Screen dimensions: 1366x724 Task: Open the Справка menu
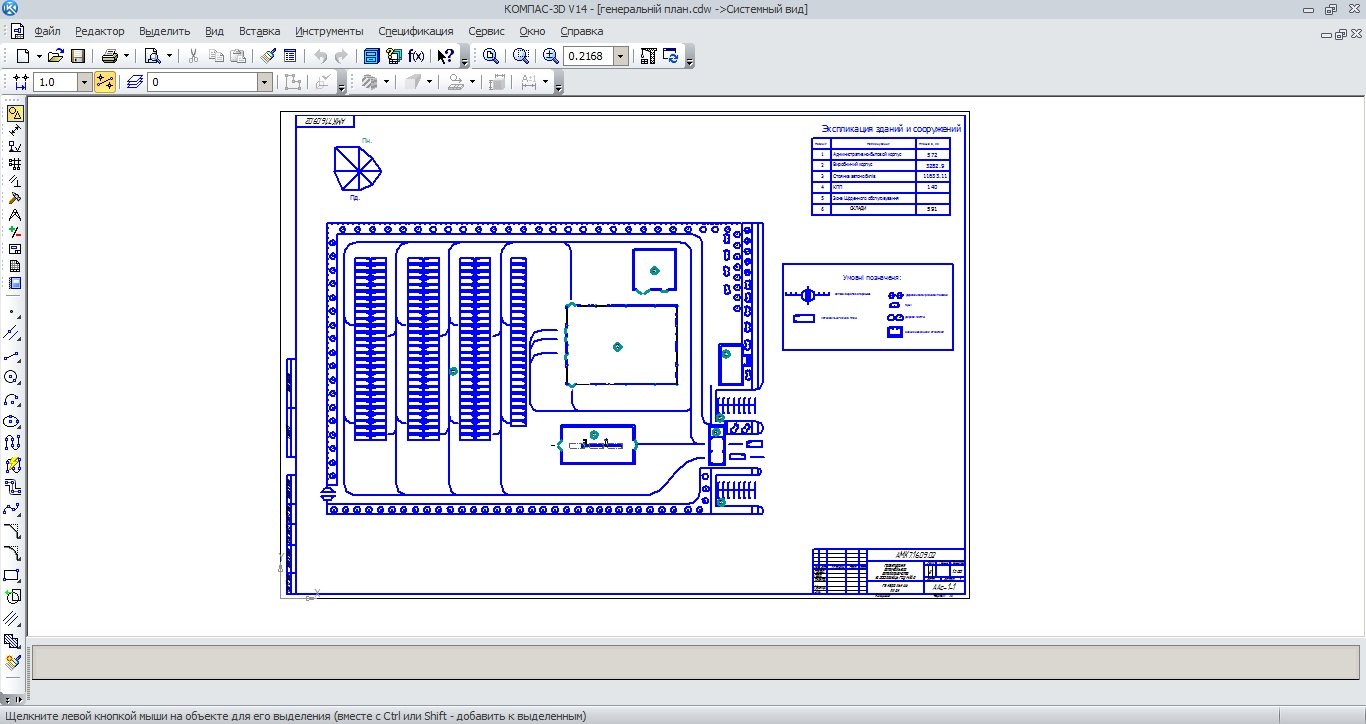[x=581, y=31]
